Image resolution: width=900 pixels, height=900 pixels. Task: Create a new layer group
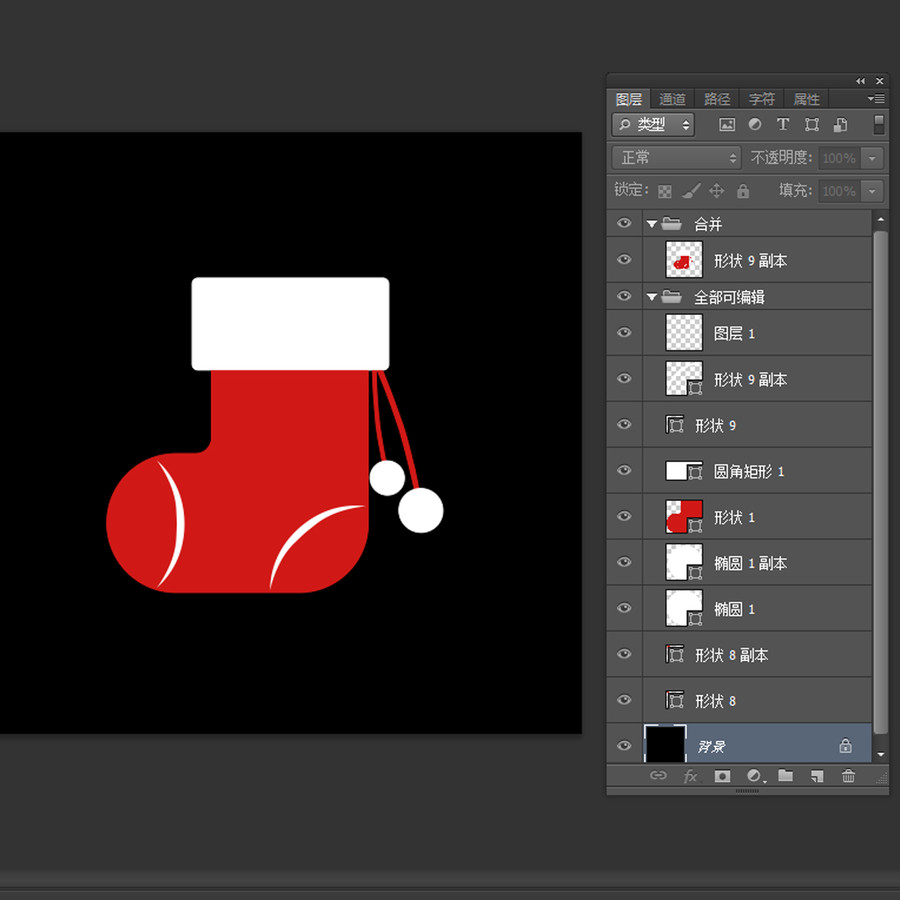tap(785, 776)
